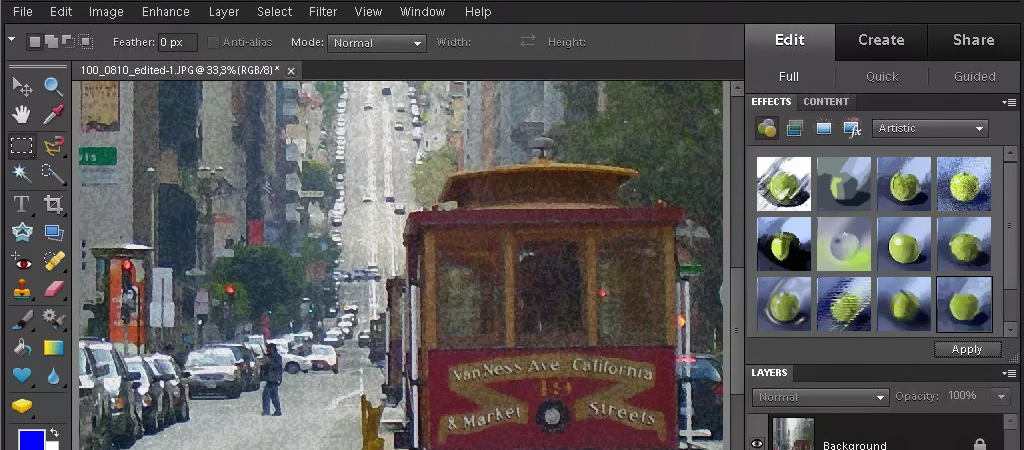Click the Feather value field
Screen dimensions: 1024x450
(x=178, y=43)
